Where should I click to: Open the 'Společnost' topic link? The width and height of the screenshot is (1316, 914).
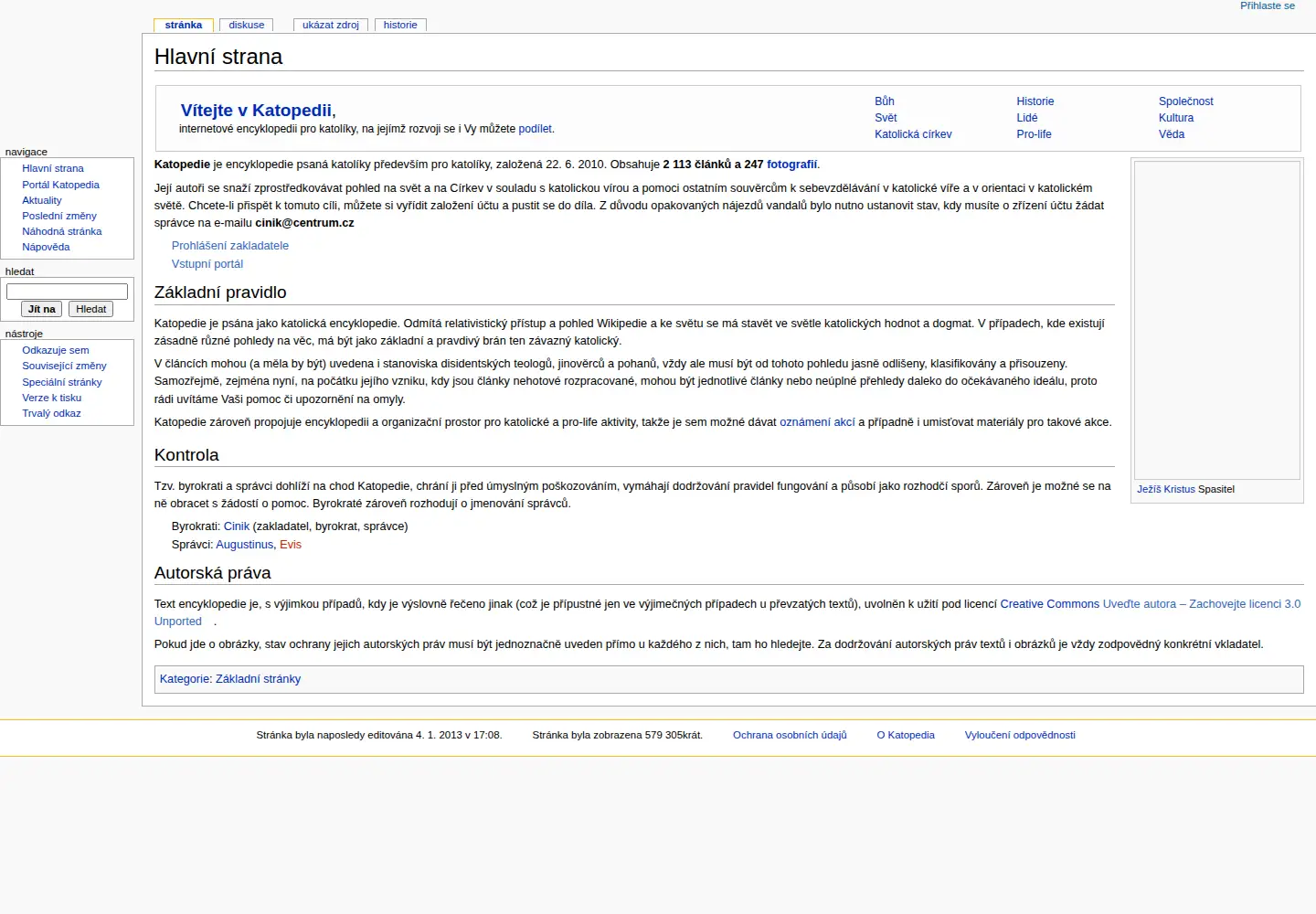click(1186, 101)
